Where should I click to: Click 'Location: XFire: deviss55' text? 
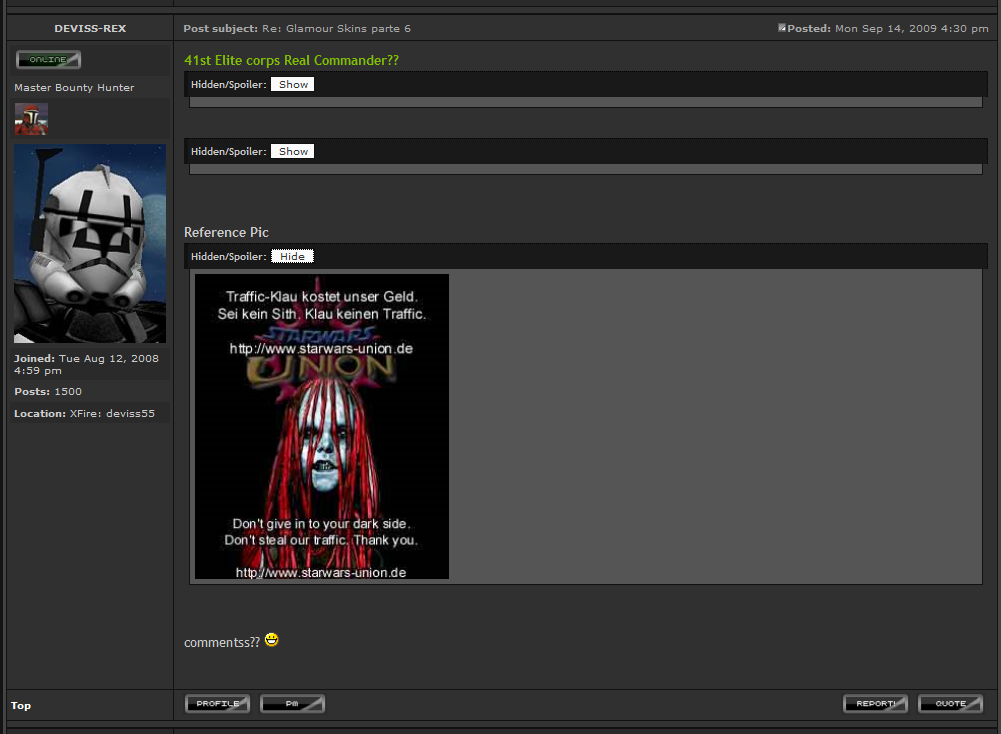click(x=84, y=414)
